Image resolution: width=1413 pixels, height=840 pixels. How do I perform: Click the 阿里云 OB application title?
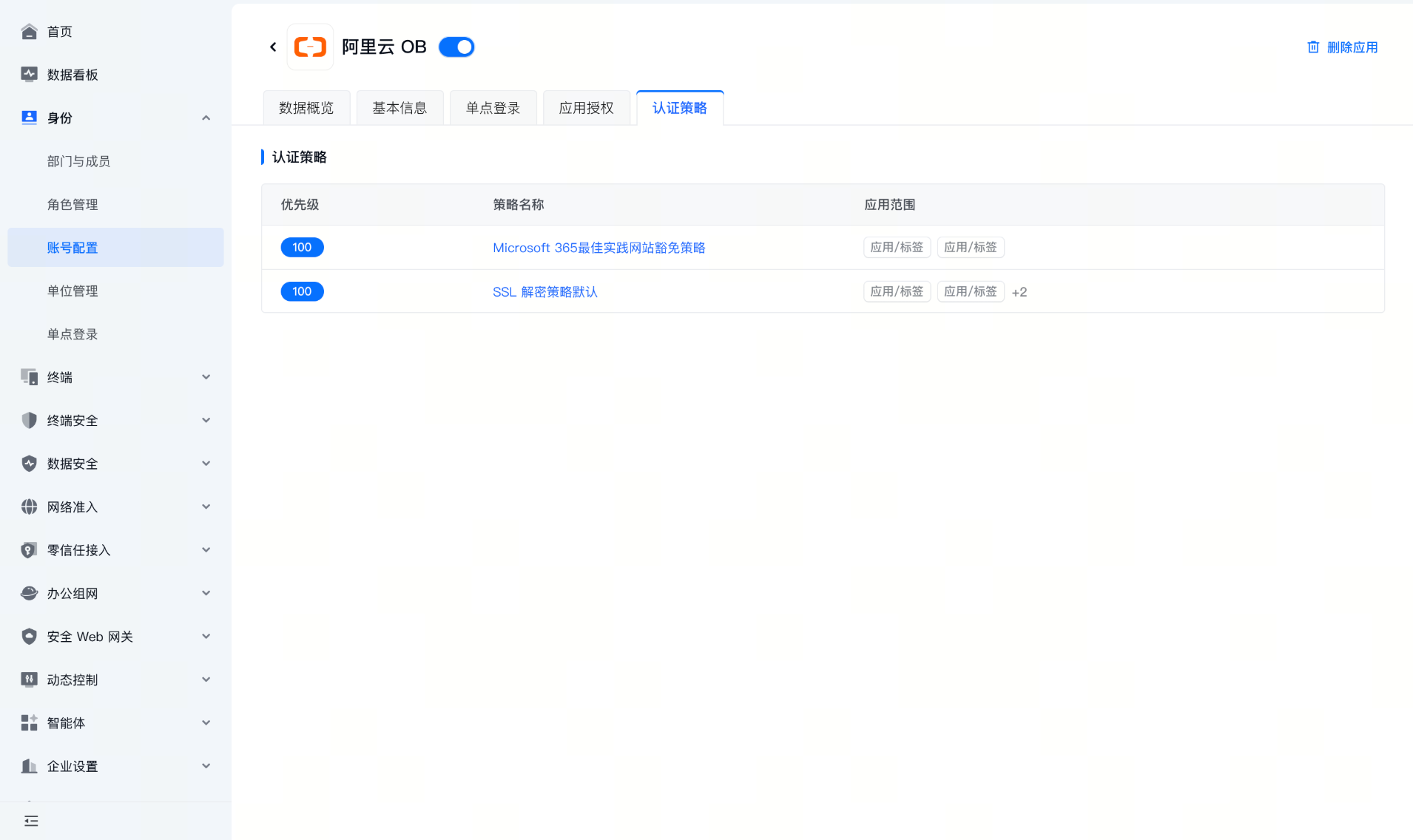[384, 47]
